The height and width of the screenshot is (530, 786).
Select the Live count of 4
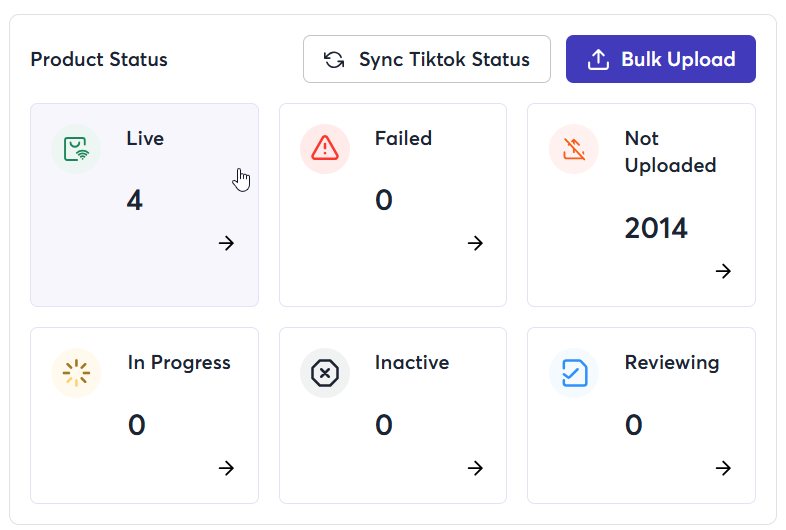[134, 200]
